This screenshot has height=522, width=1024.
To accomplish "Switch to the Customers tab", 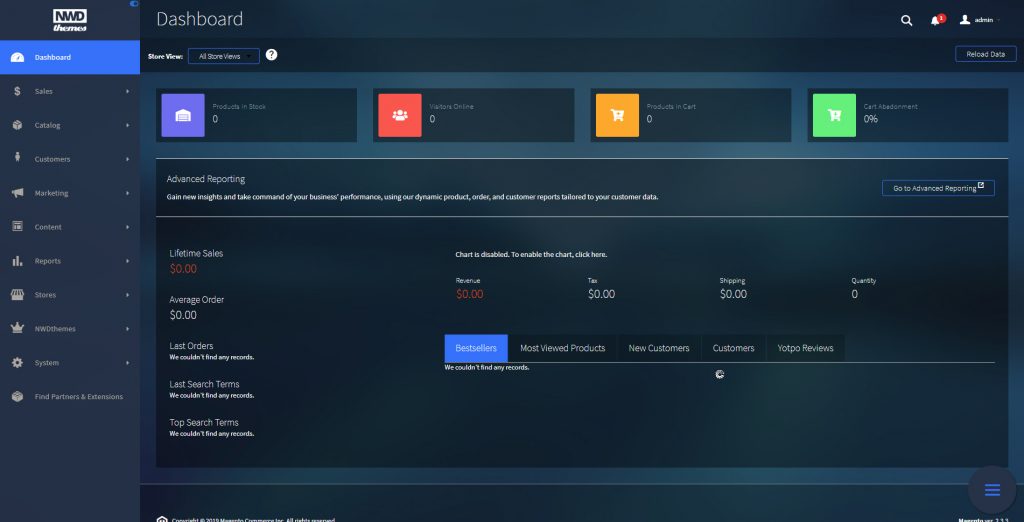I will 733,348.
